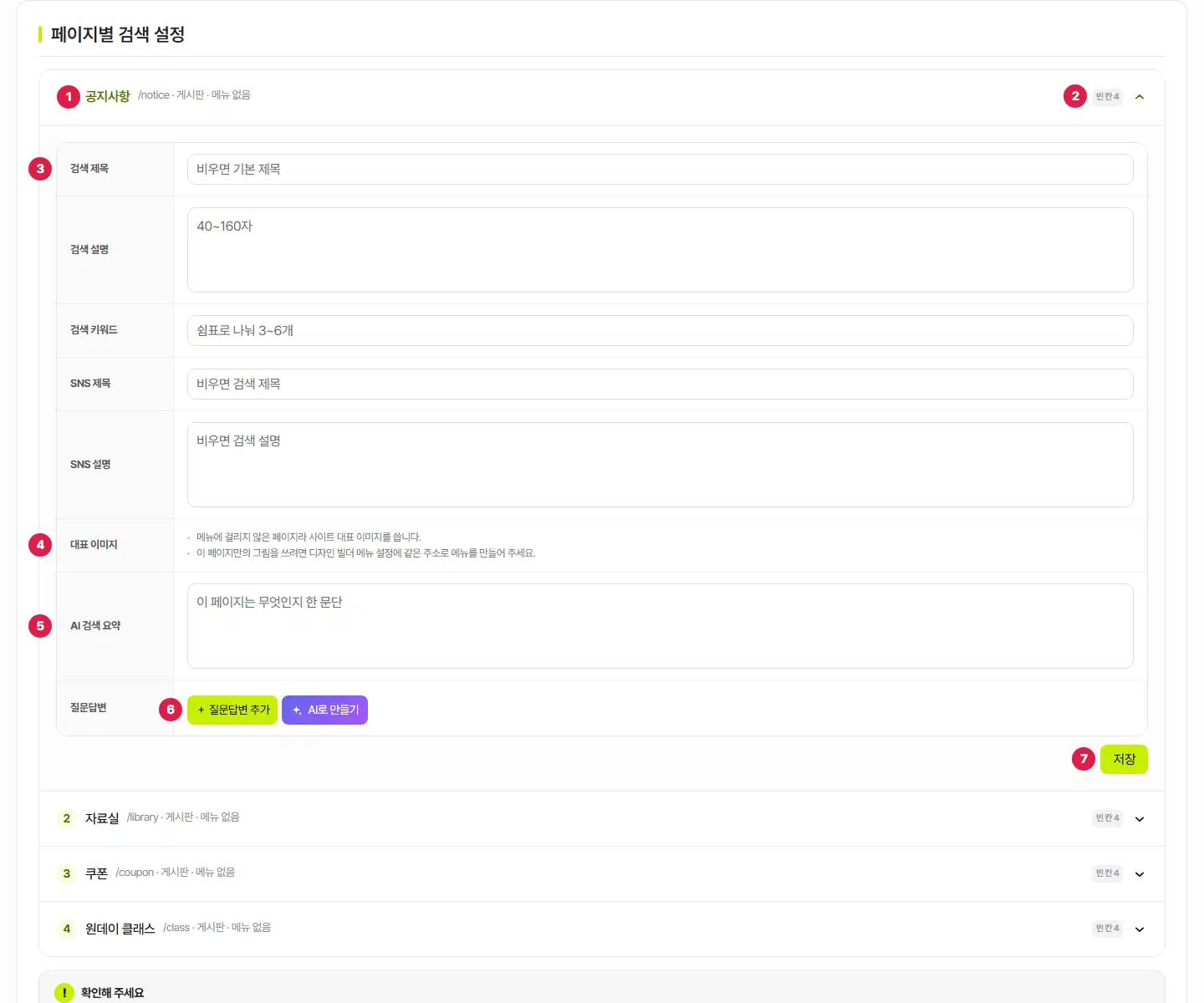Click the /library path text

click(143, 817)
